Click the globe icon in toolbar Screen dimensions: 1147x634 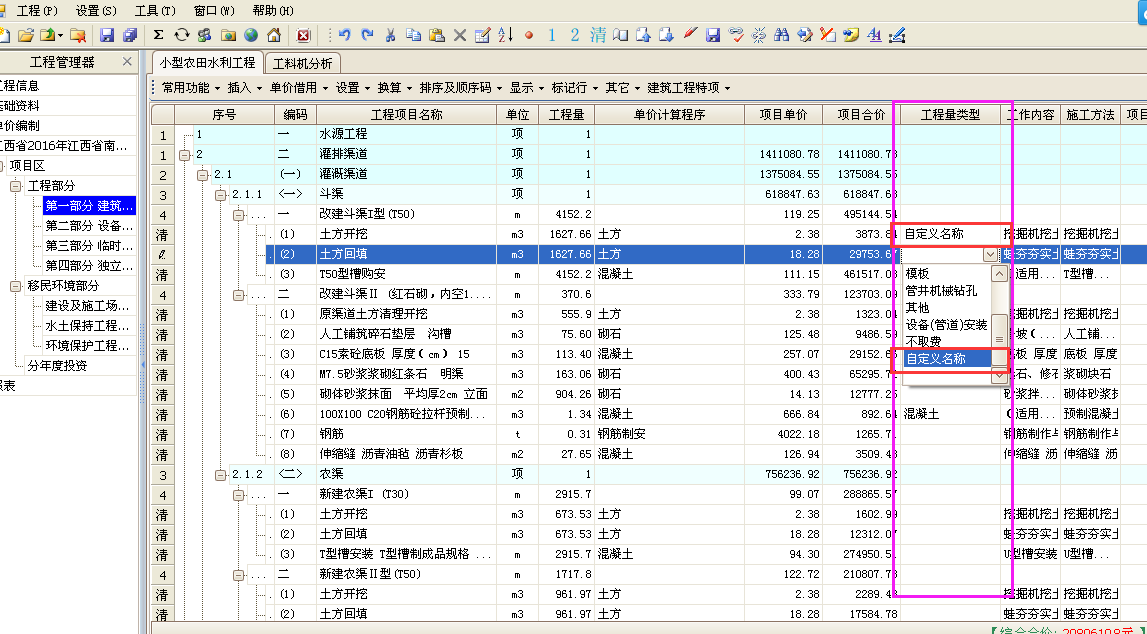point(250,35)
